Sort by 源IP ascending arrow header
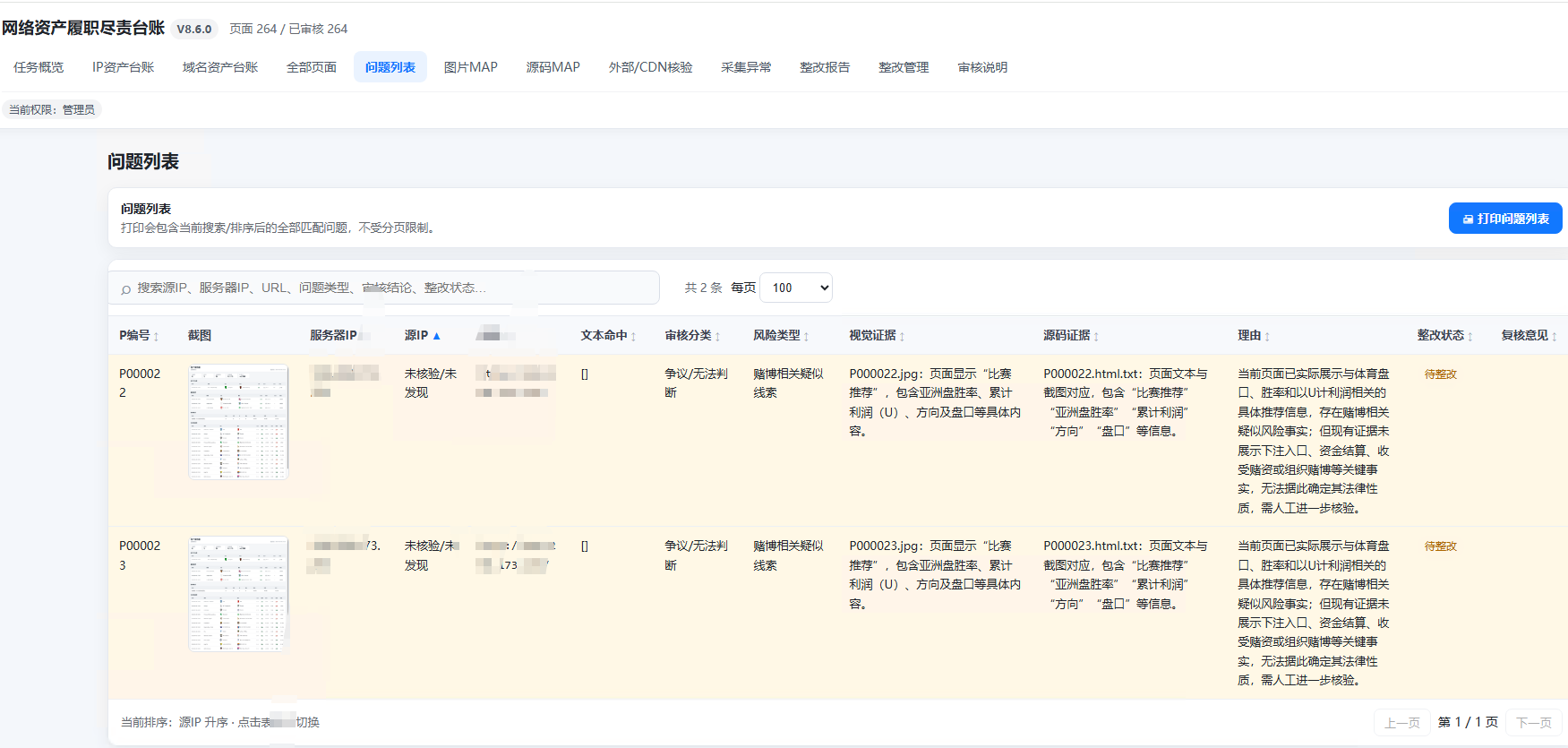 423,335
